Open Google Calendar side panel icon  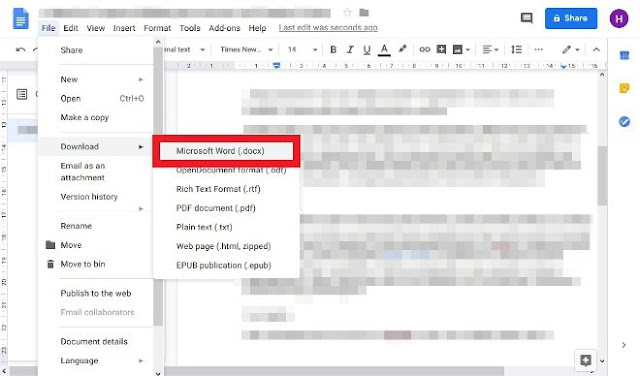click(624, 55)
